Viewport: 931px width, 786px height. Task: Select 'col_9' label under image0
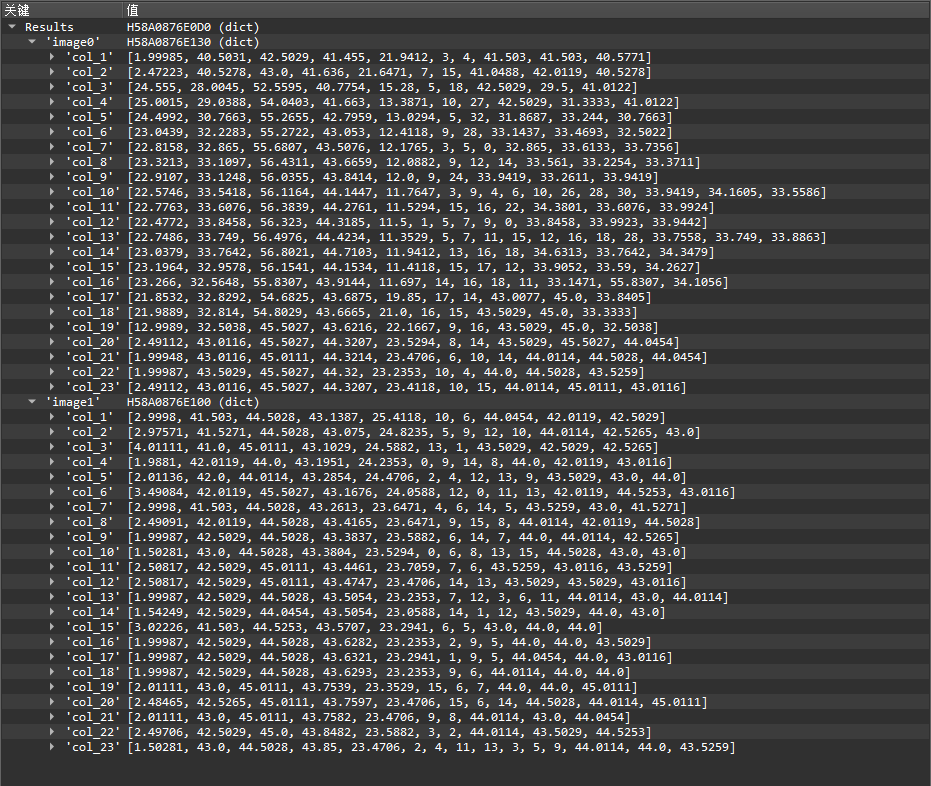[x=89, y=177]
